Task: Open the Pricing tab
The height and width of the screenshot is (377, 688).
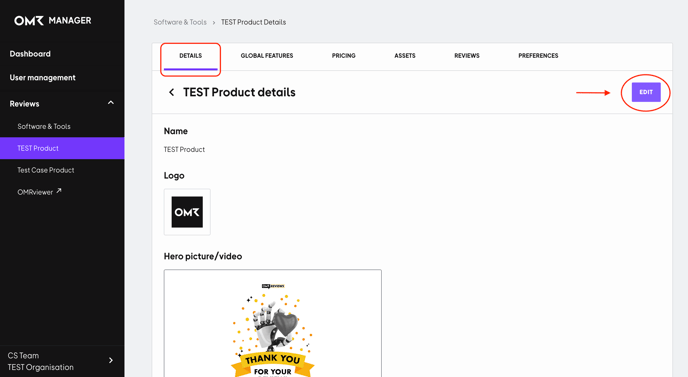Action: (344, 56)
